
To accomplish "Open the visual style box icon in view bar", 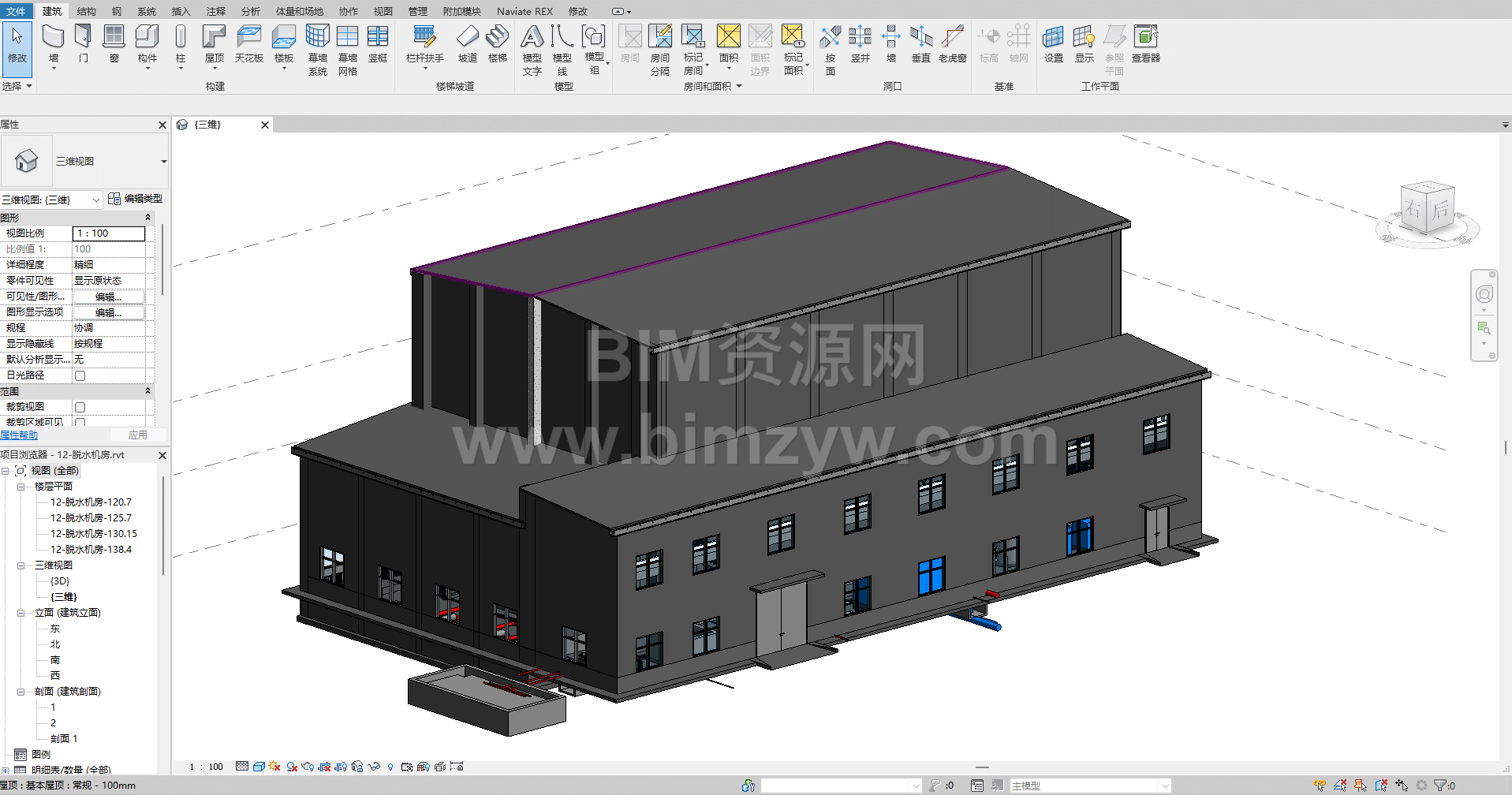I will click(x=259, y=766).
